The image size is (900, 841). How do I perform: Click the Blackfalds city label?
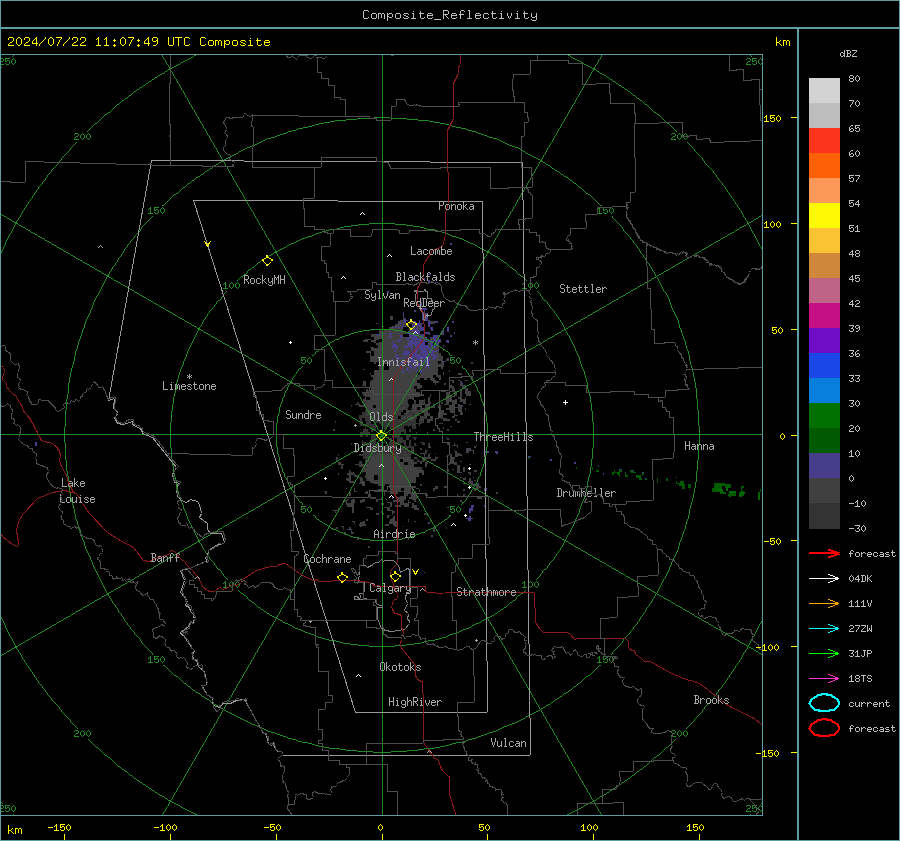point(425,277)
